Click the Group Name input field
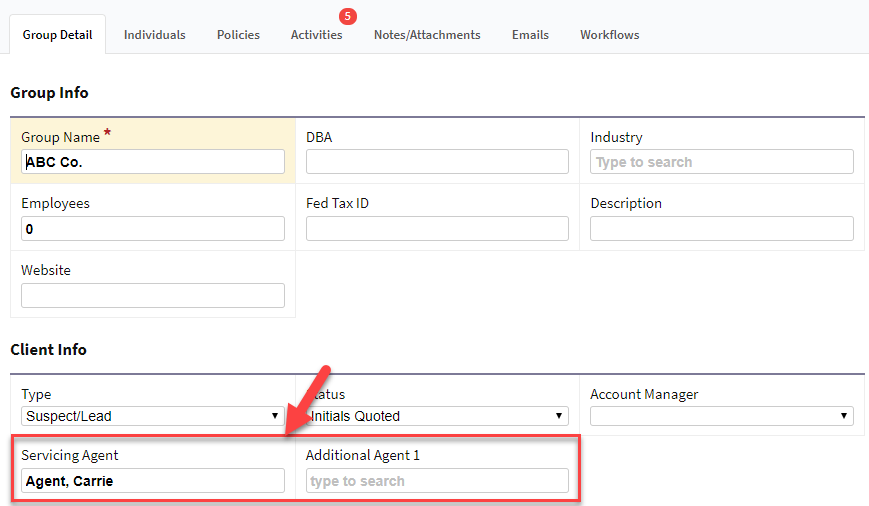Image resolution: width=869 pixels, height=506 pixels. 153,162
